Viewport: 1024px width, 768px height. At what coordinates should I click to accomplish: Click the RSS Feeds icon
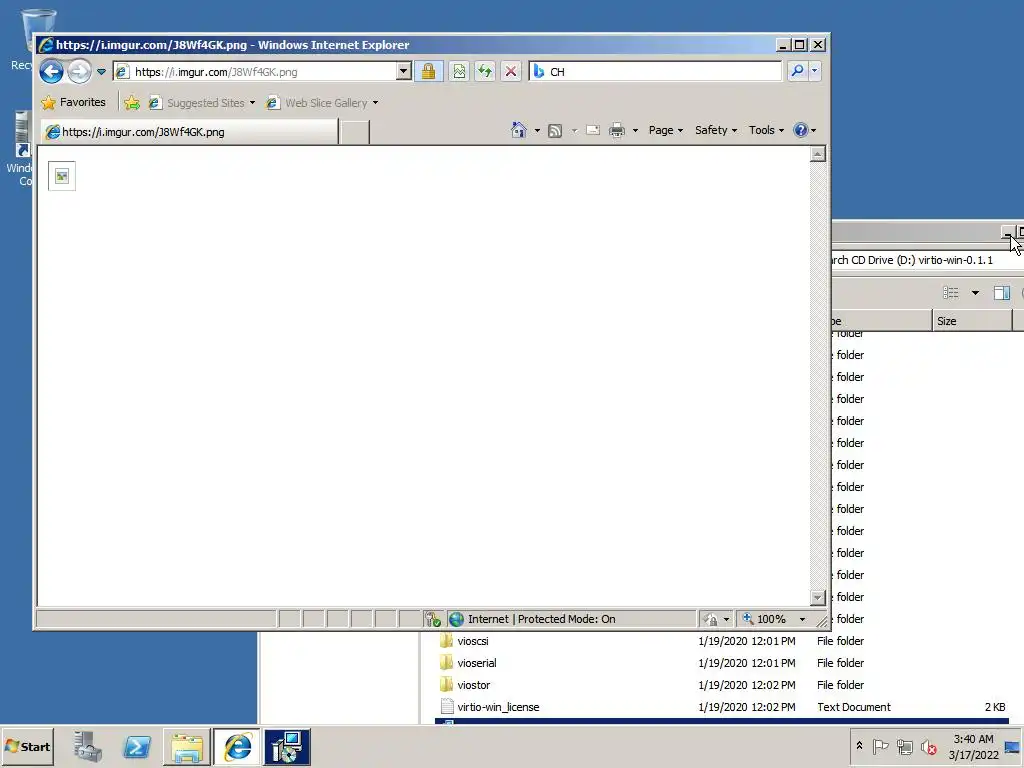click(x=554, y=131)
